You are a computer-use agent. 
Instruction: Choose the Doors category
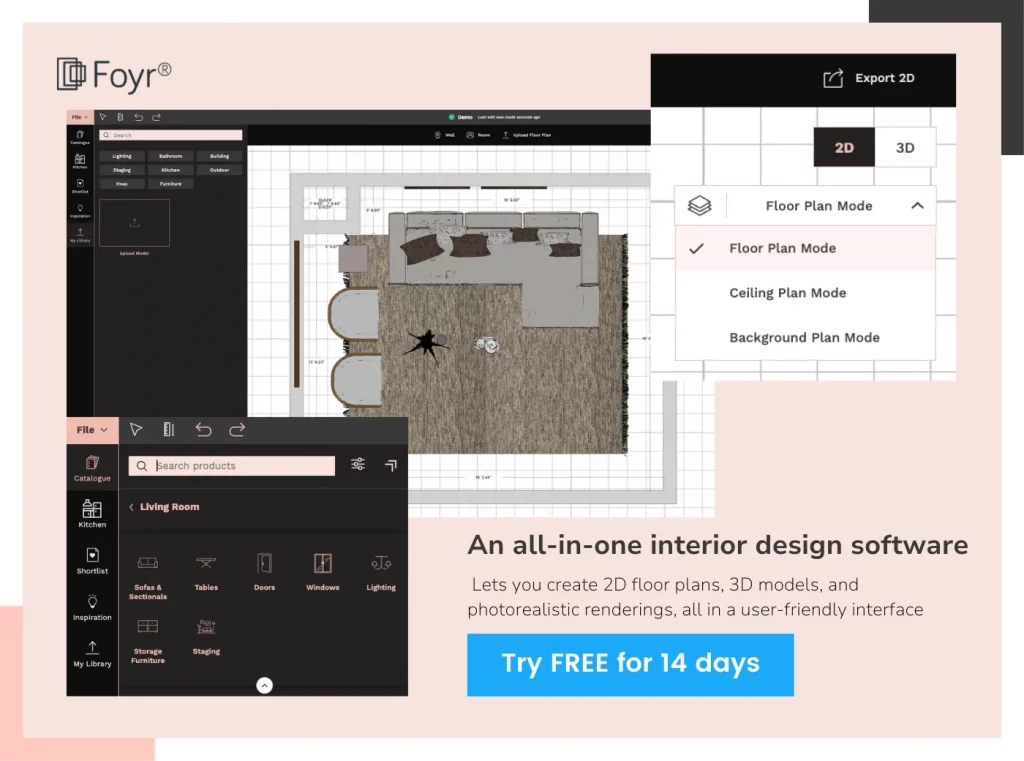click(264, 573)
